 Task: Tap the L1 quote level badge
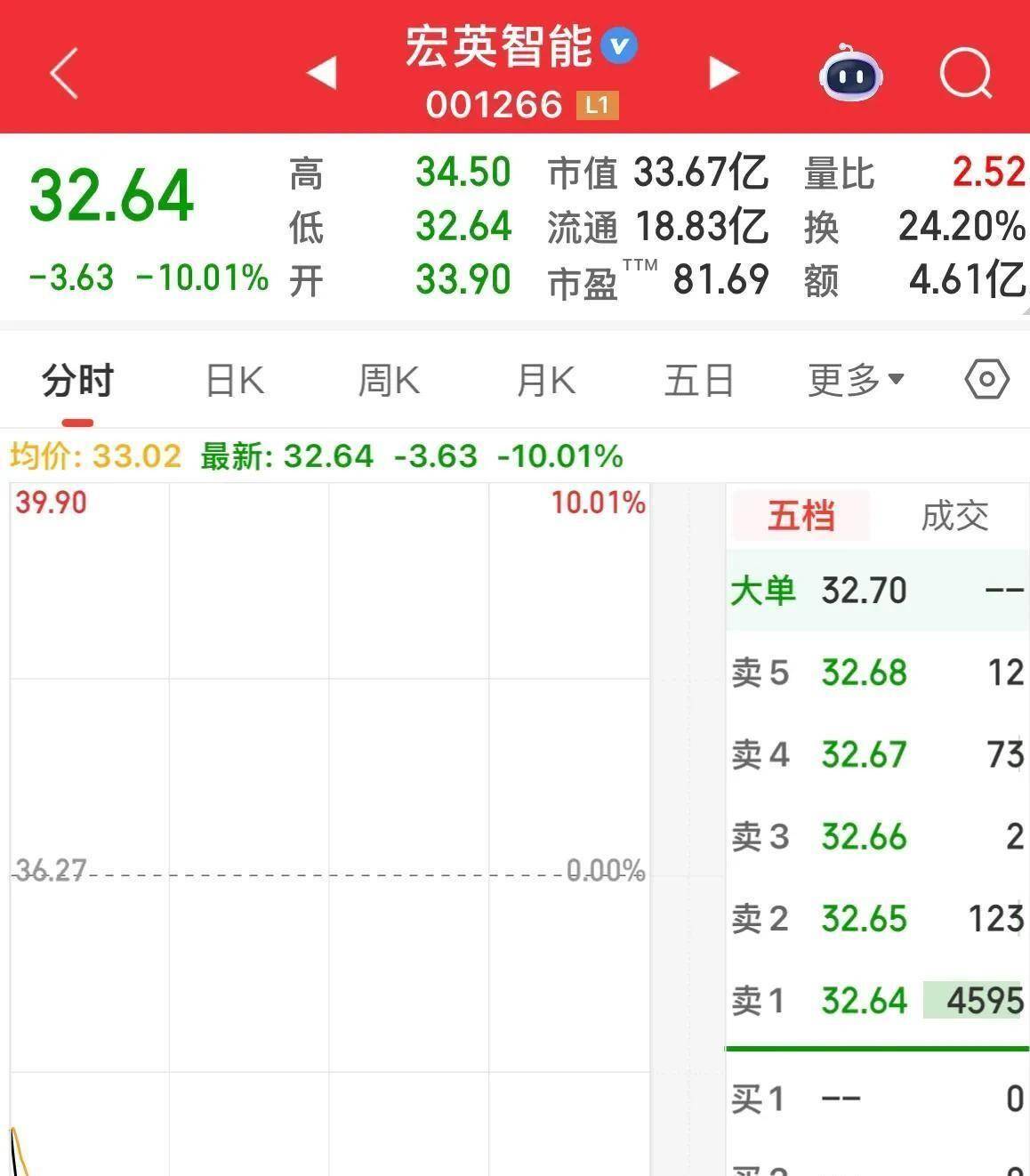tap(594, 105)
